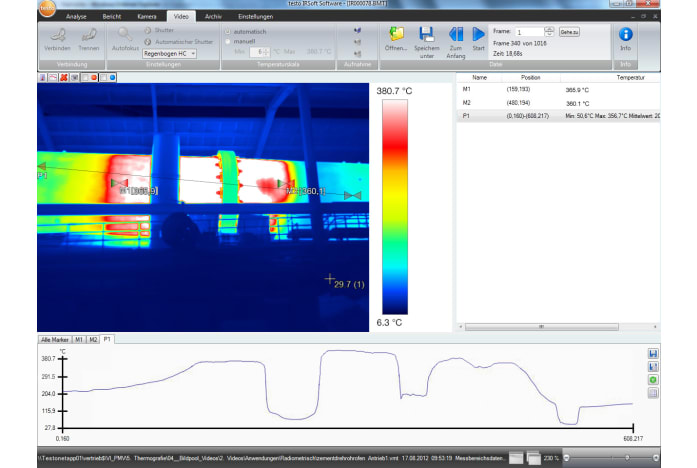This screenshot has height=468, width=697.
Task: Toggle the Automatischer Shutter option
Action: click(x=148, y=42)
